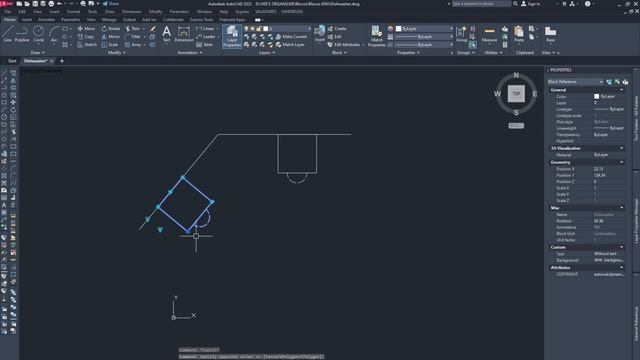The image size is (640, 360).
Task: Click the TOP face of ViewCube
Action: (516, 93)
